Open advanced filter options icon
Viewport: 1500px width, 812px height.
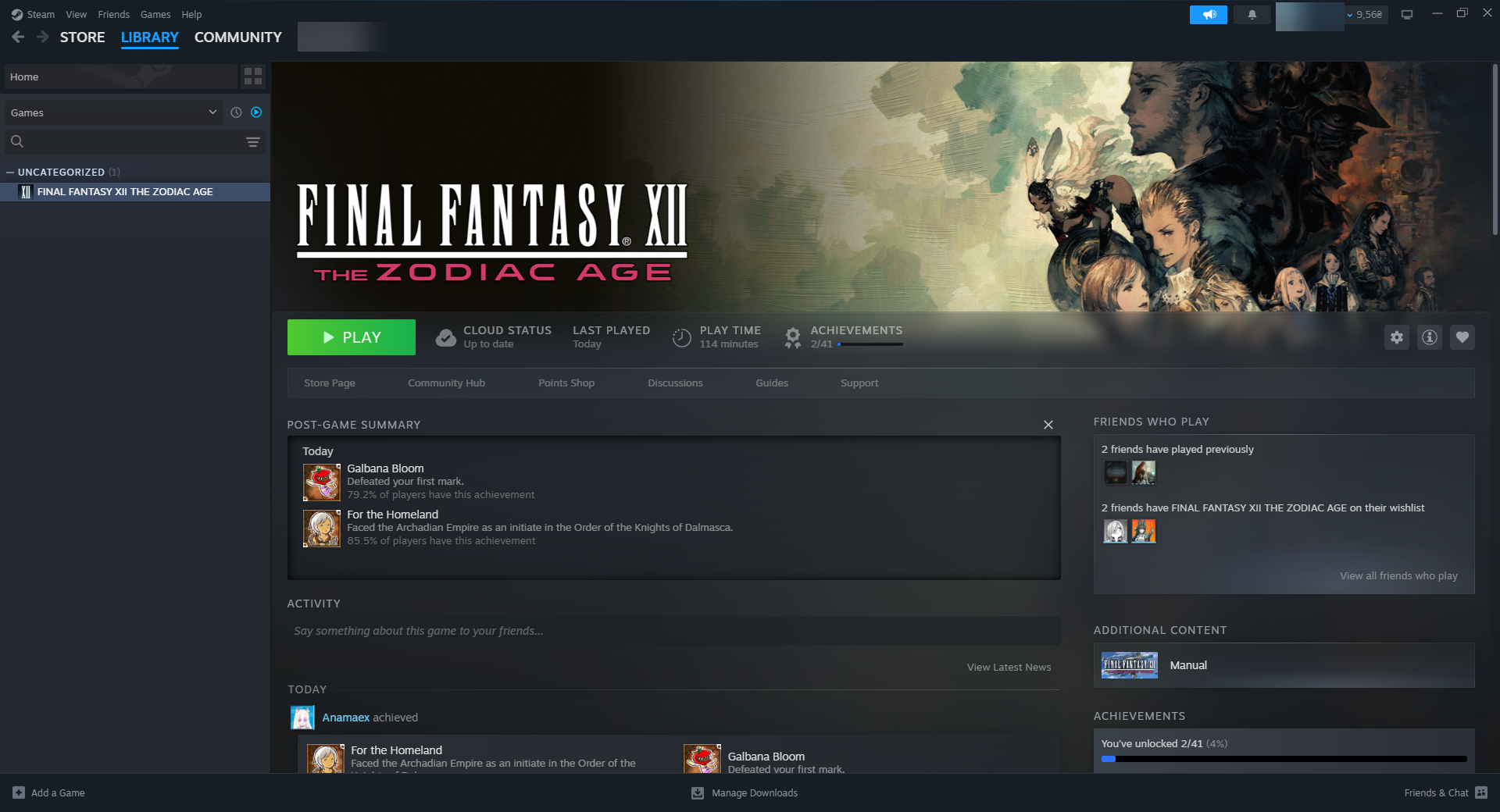[x=253, y=141]
